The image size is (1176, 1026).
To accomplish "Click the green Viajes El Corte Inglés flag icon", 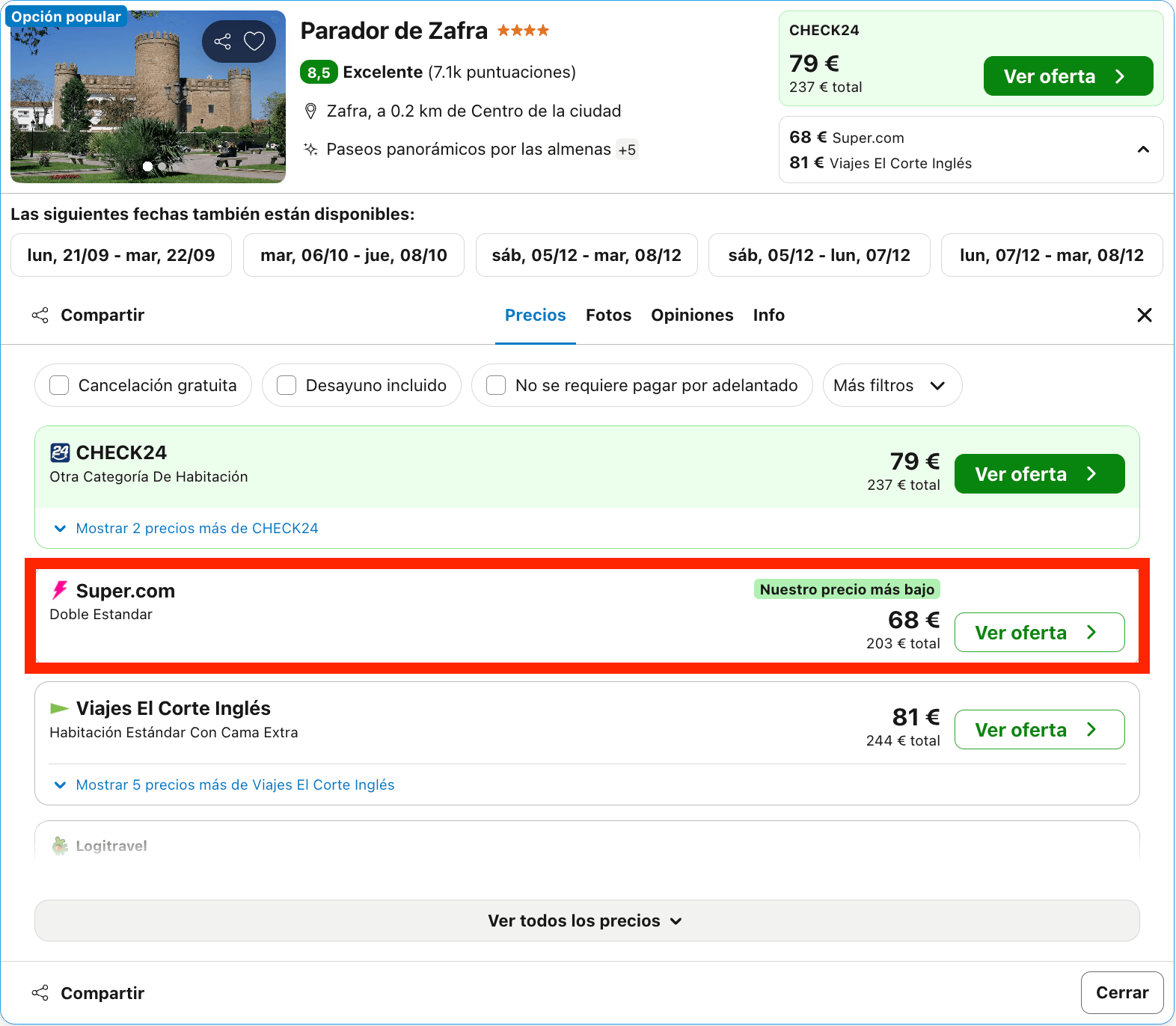I will click(59, 708).
